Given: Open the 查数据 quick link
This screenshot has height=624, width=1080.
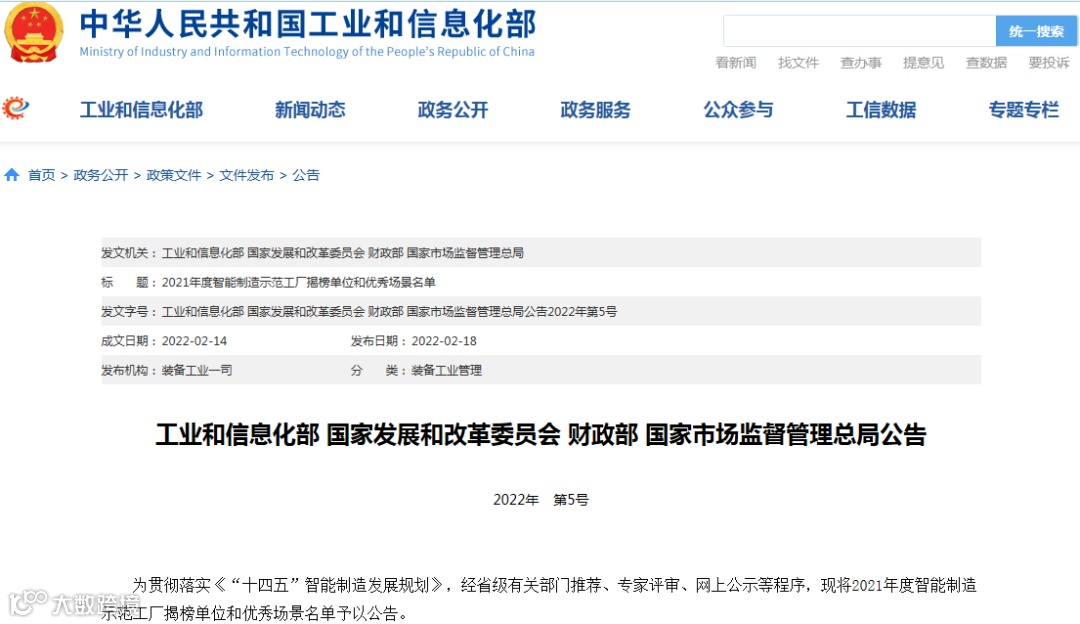Looking at the screenshot, I should click(986, 63).
